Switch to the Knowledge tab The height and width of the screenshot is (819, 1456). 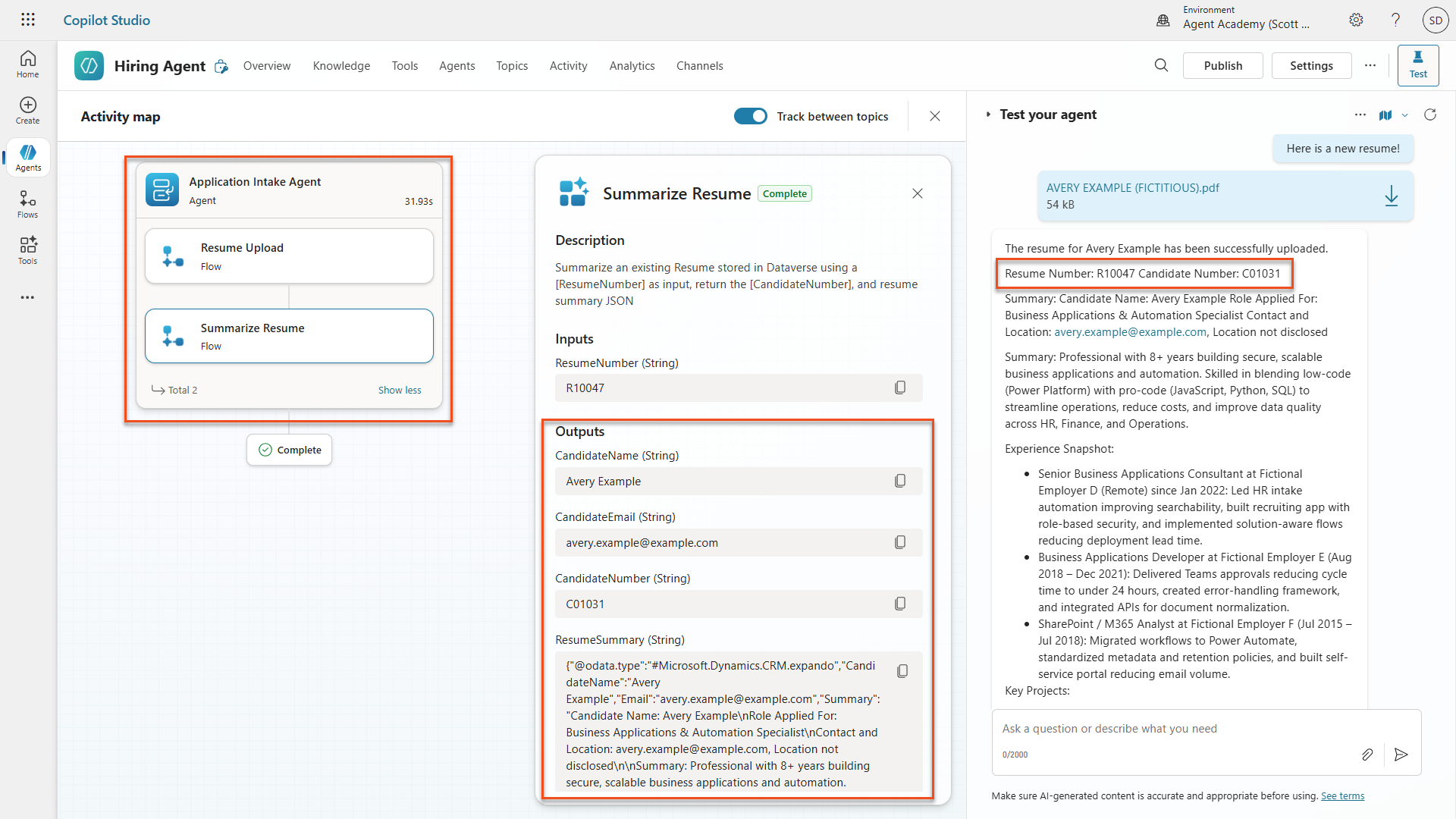[341, 66]
